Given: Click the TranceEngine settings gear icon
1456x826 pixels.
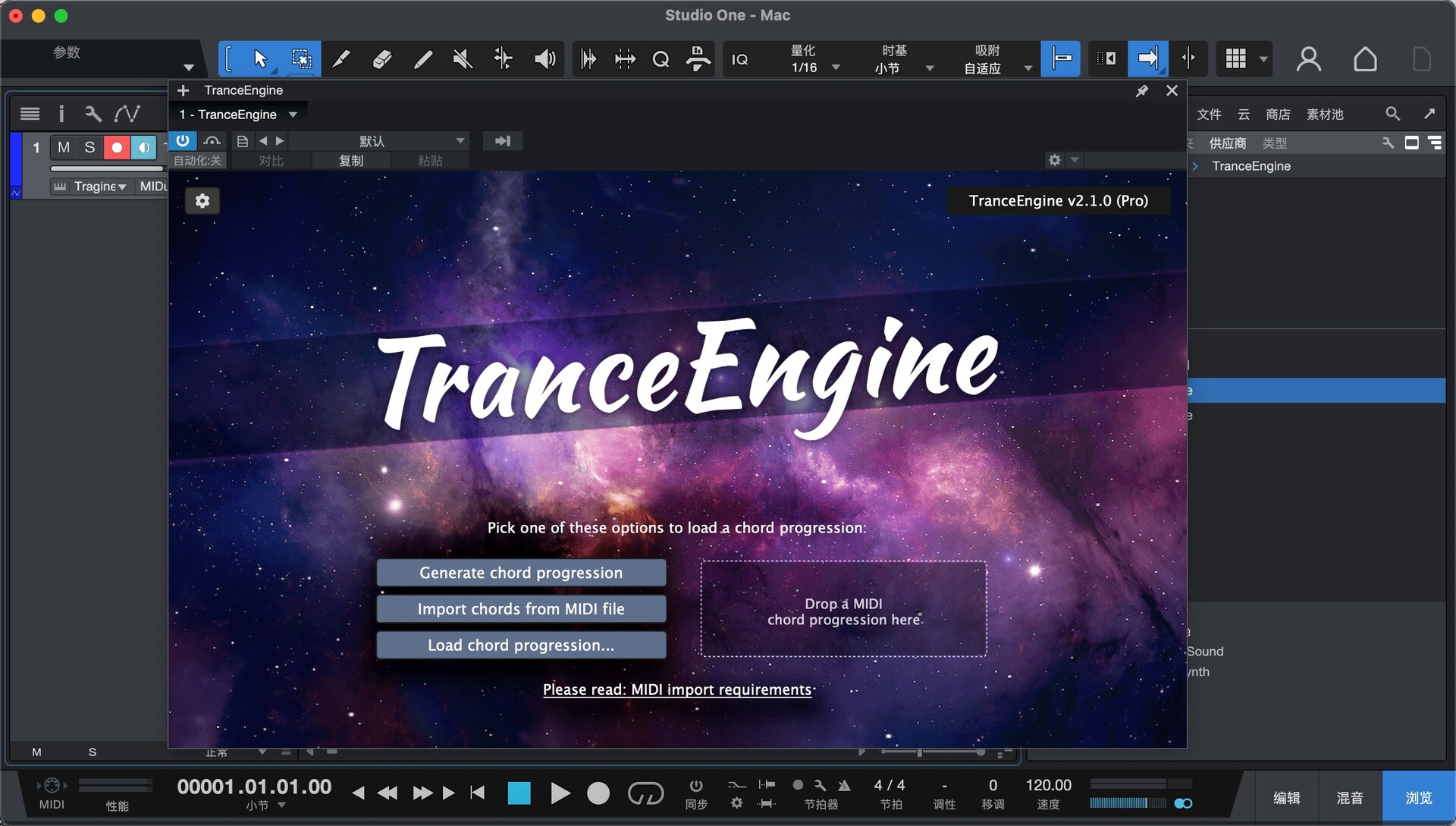Looking at the screenshot, I should [202, 201].
